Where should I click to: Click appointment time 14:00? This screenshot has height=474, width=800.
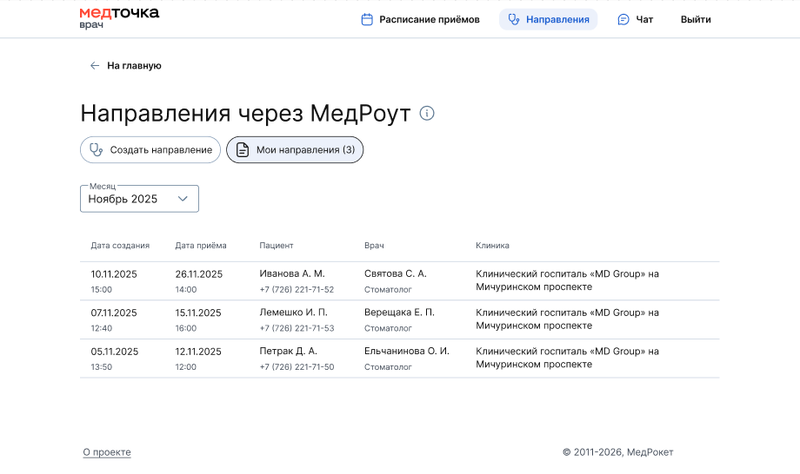pos(186,289)
